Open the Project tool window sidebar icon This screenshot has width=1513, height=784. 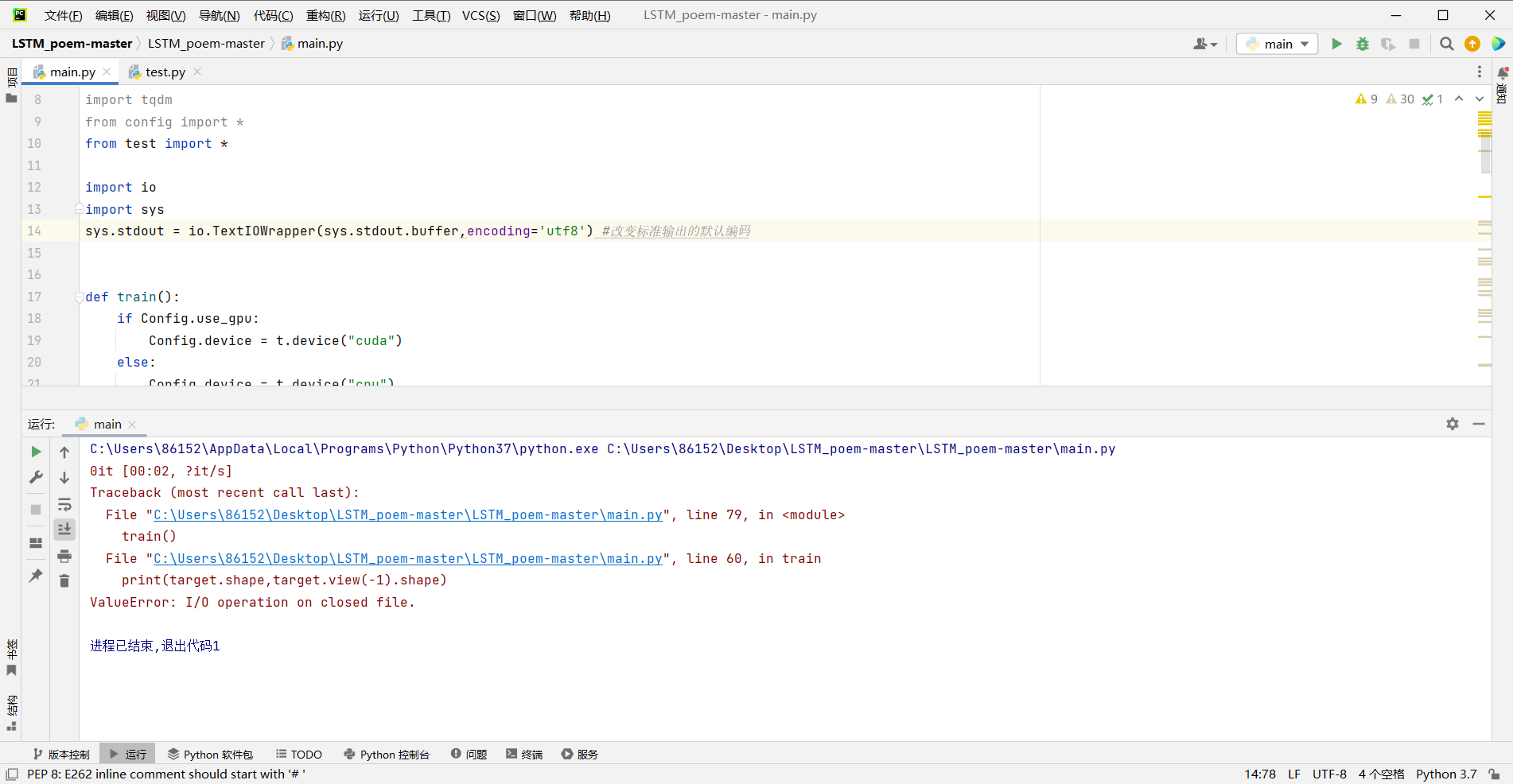tap(11, 86)
